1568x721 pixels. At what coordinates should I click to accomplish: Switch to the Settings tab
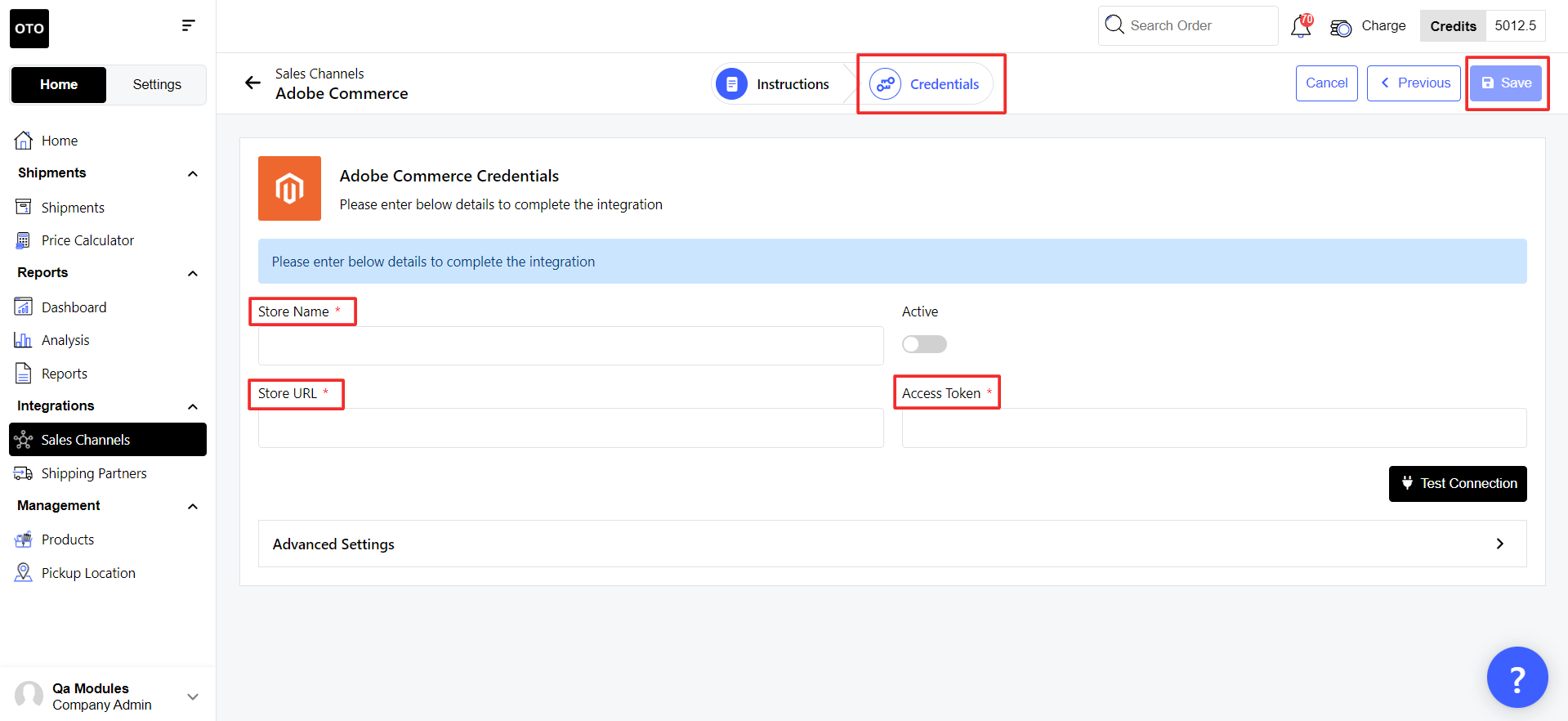tap(157, 85)
